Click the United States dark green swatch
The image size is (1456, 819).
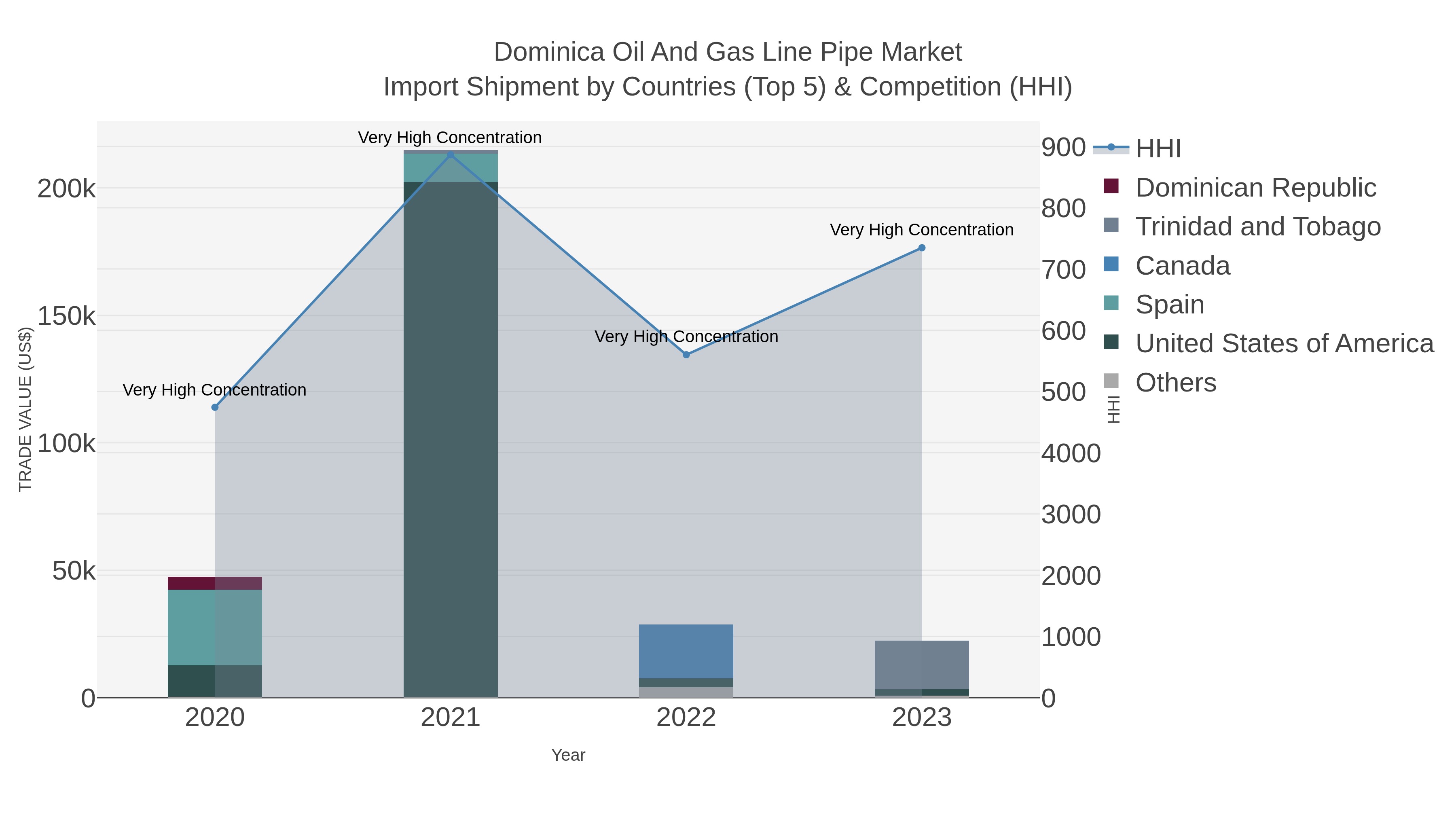[1111, 342]
